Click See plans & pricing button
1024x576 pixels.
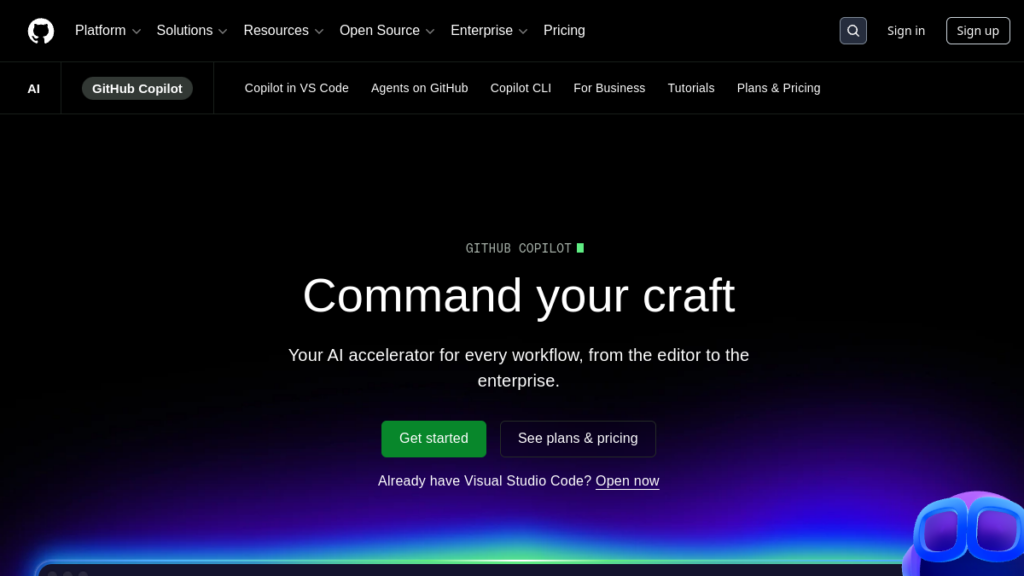578,439
